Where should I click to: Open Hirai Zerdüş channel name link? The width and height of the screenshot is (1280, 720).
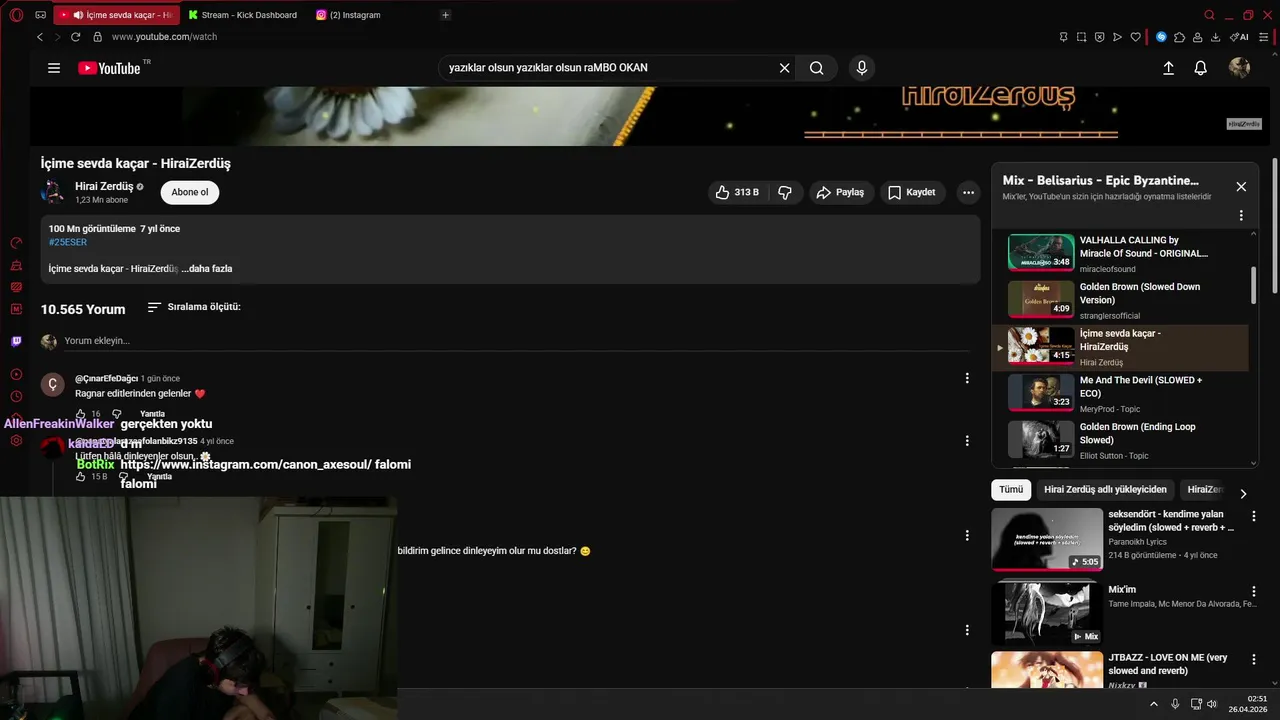click(x=104, y=186)
